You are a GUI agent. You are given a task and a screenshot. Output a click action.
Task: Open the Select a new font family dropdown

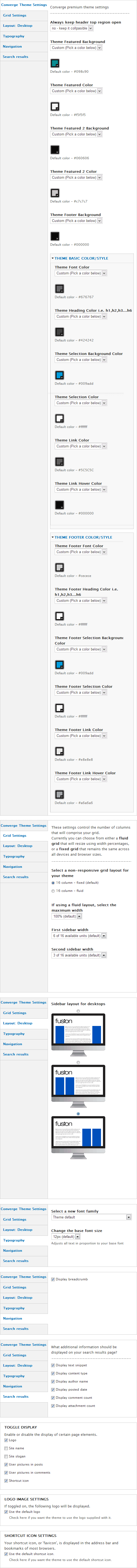(91, 1217)
